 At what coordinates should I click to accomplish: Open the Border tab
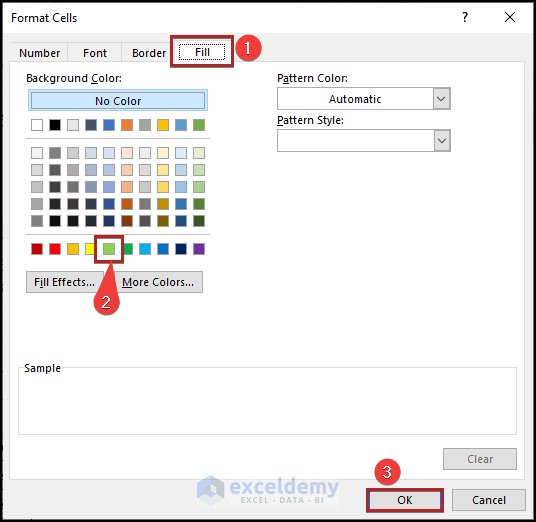(149, 53)
